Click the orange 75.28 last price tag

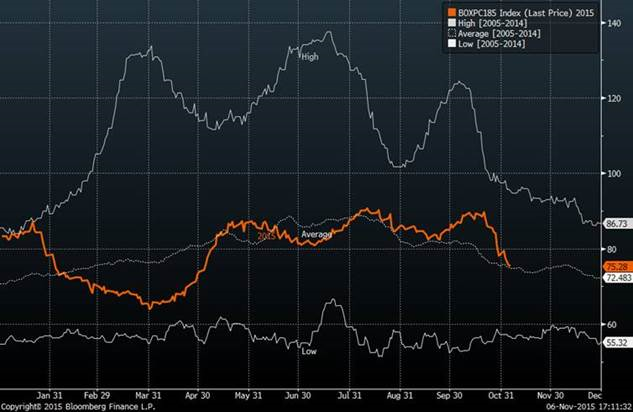tap(617, 266)
